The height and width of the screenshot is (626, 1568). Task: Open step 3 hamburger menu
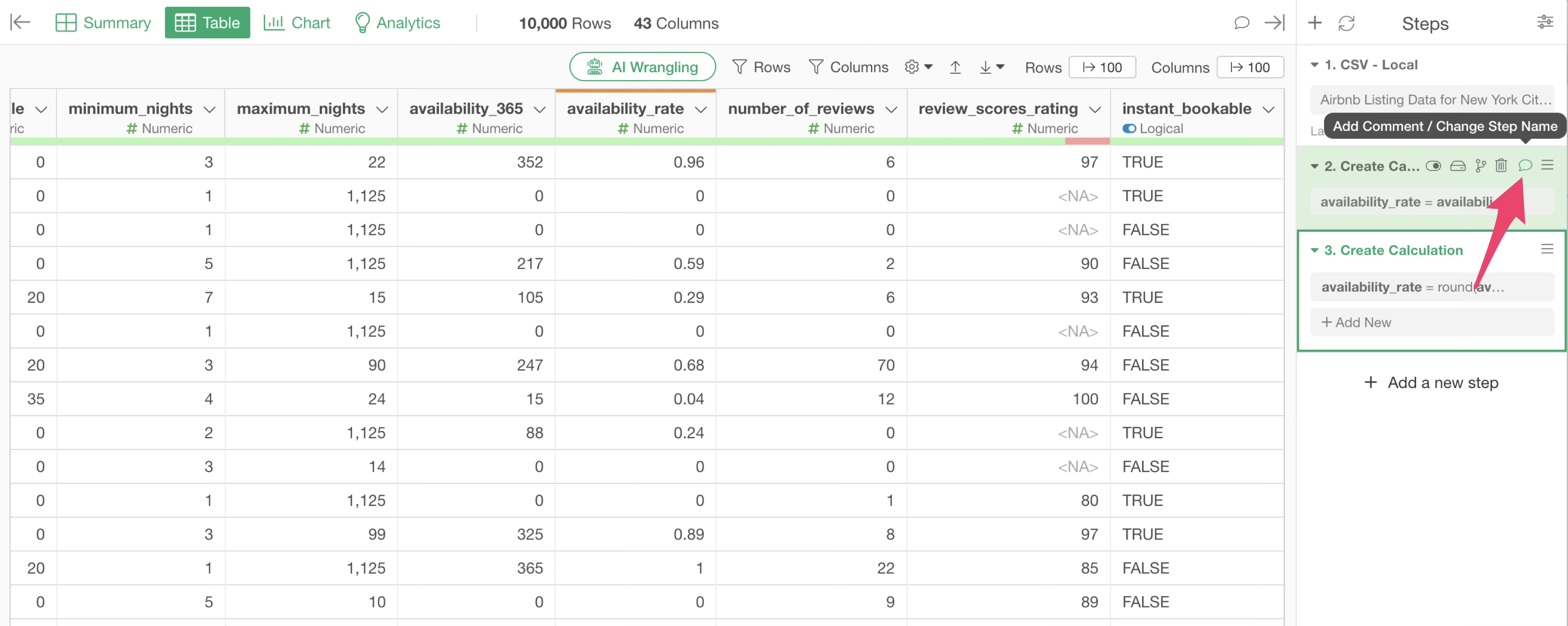click(x=1547, y=249)
